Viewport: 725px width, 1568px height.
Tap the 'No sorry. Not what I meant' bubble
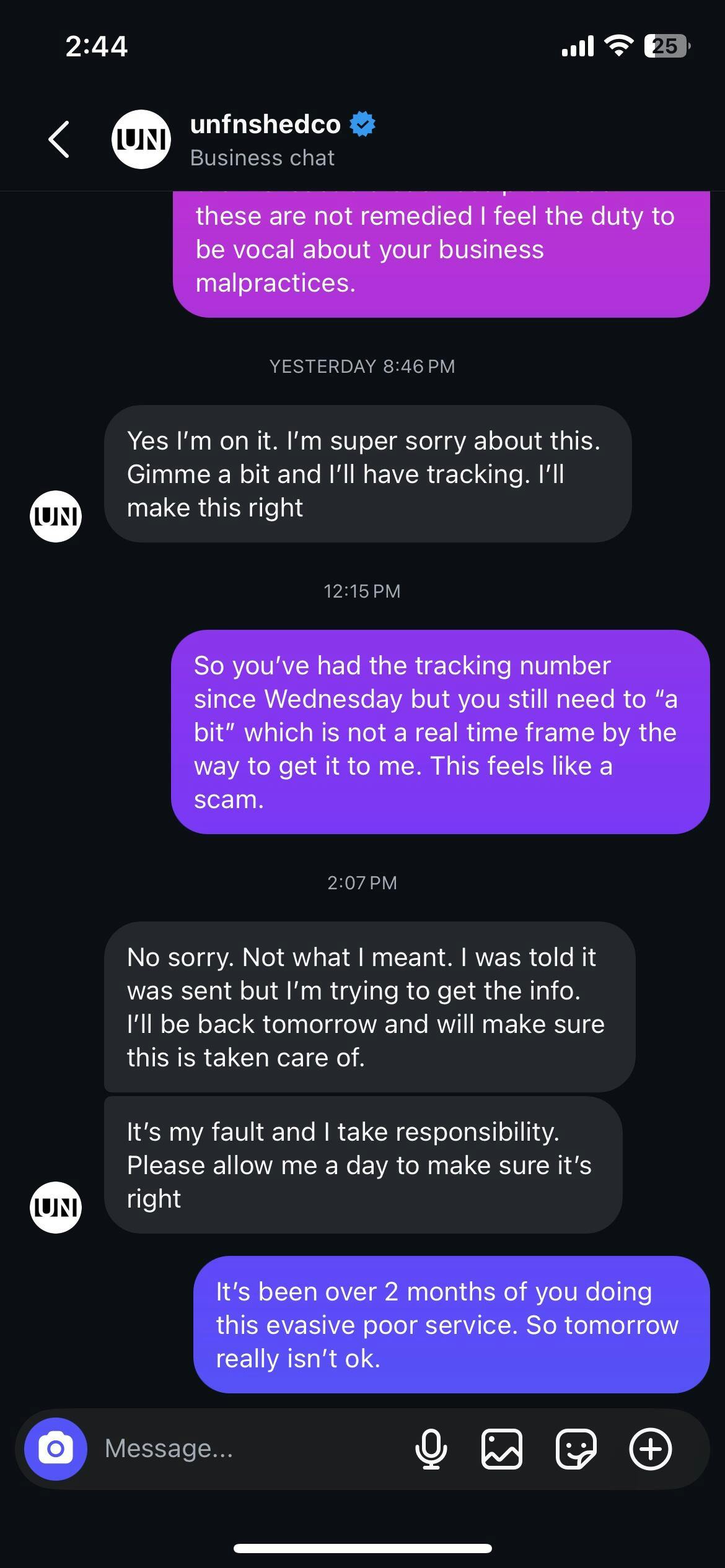369,1007
